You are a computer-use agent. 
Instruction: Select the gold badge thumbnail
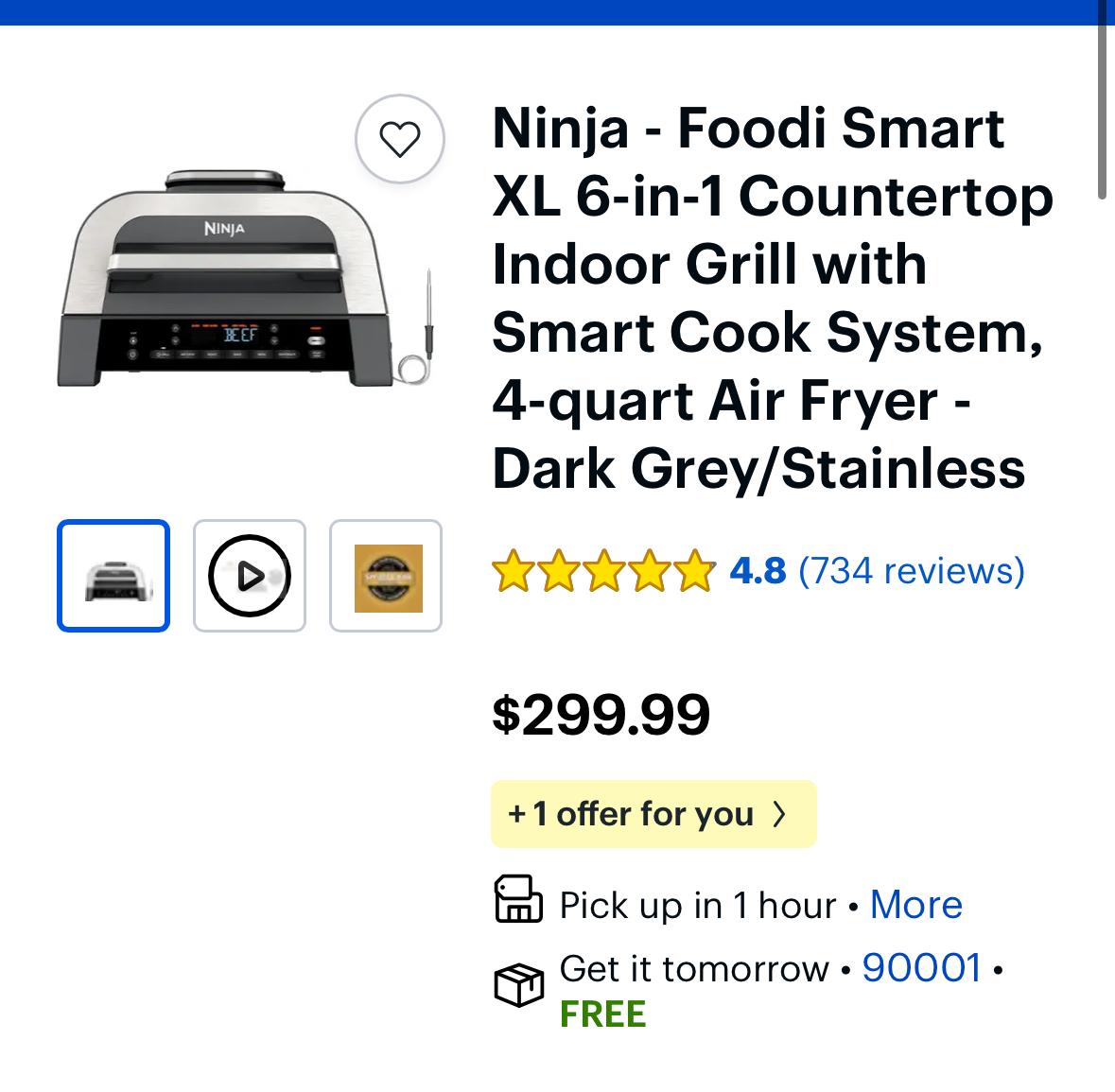pyautogui.click(x=386, y=576)
